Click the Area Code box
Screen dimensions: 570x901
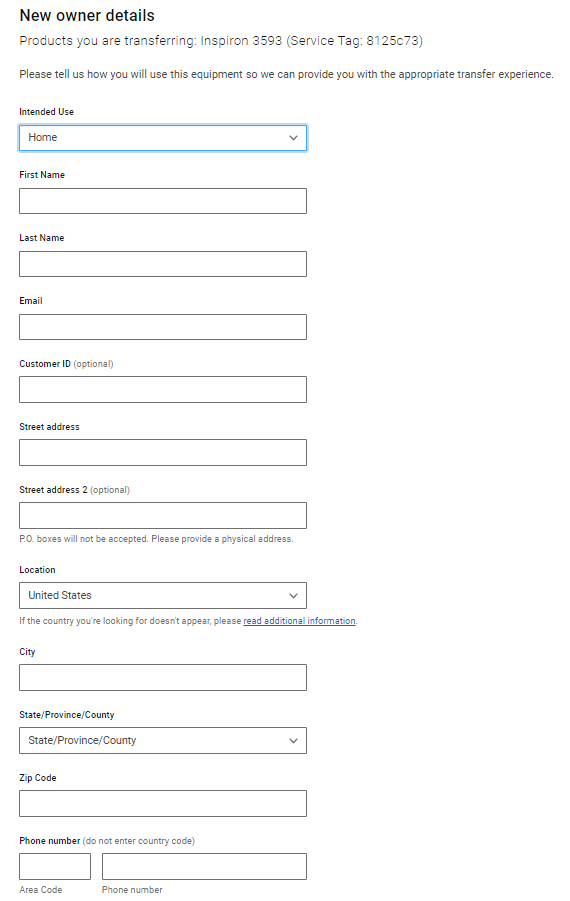[55, 867]
